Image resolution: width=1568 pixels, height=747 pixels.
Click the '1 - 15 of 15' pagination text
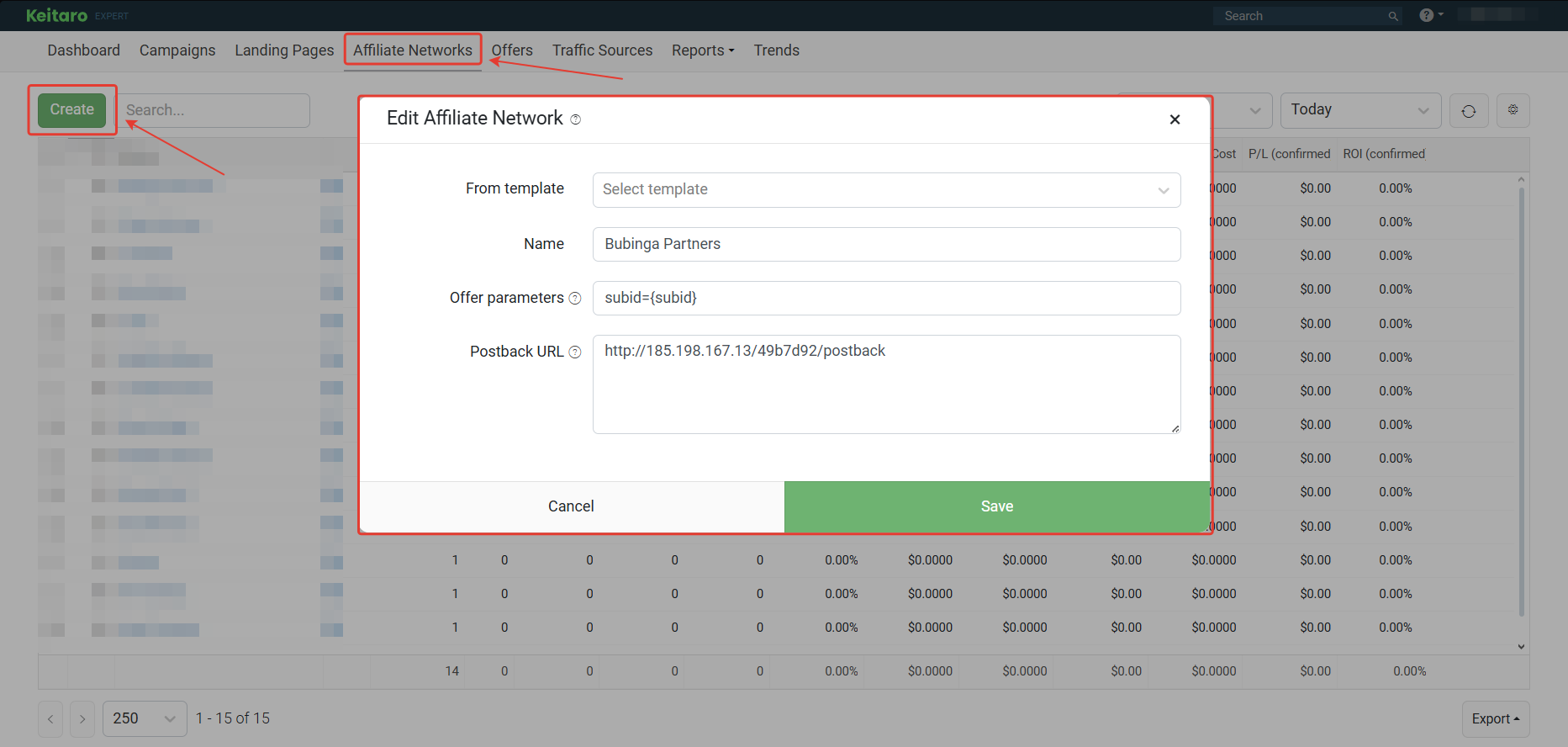(233, 718)
